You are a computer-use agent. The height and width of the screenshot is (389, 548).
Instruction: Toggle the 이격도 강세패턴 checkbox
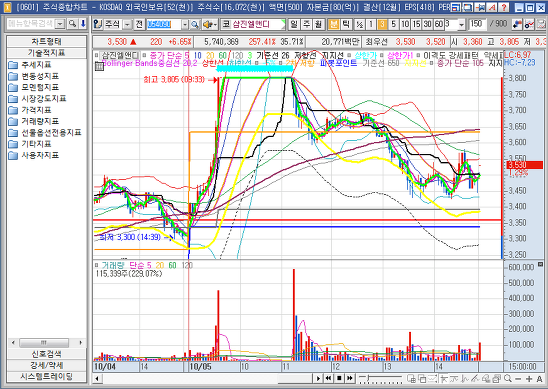click(x=418, y=55)
